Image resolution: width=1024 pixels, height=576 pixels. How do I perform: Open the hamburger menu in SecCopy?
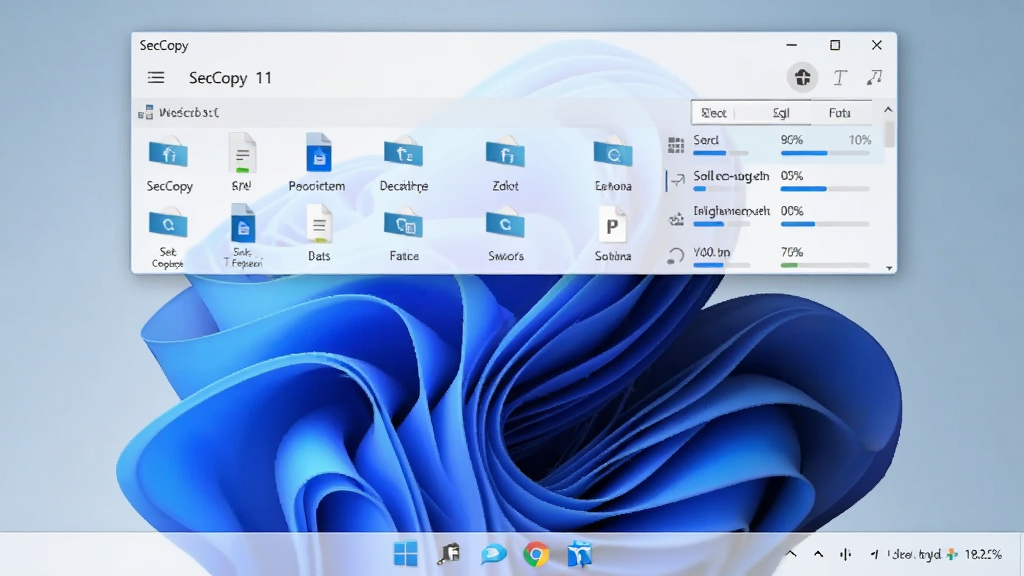[x=155, y=78]
